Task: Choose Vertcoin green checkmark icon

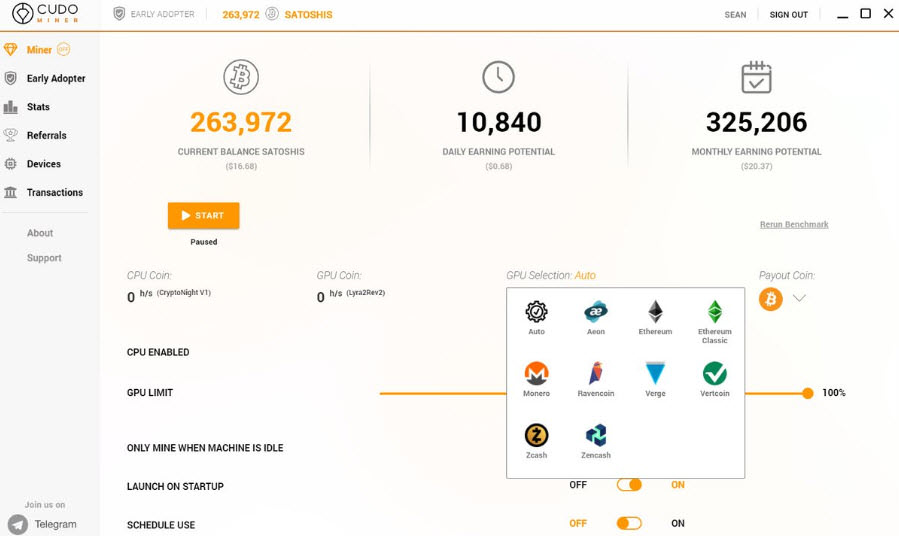Action: click(x=714, y=373)
